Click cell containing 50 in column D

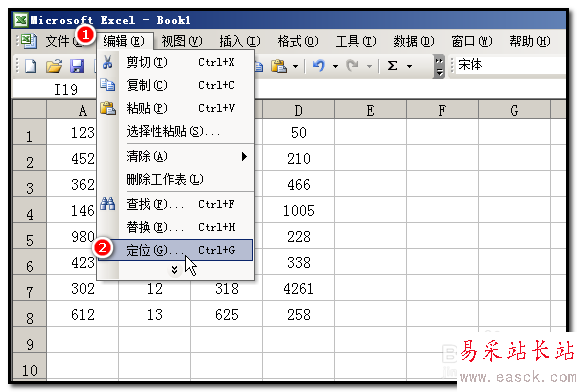pos(298,132)
